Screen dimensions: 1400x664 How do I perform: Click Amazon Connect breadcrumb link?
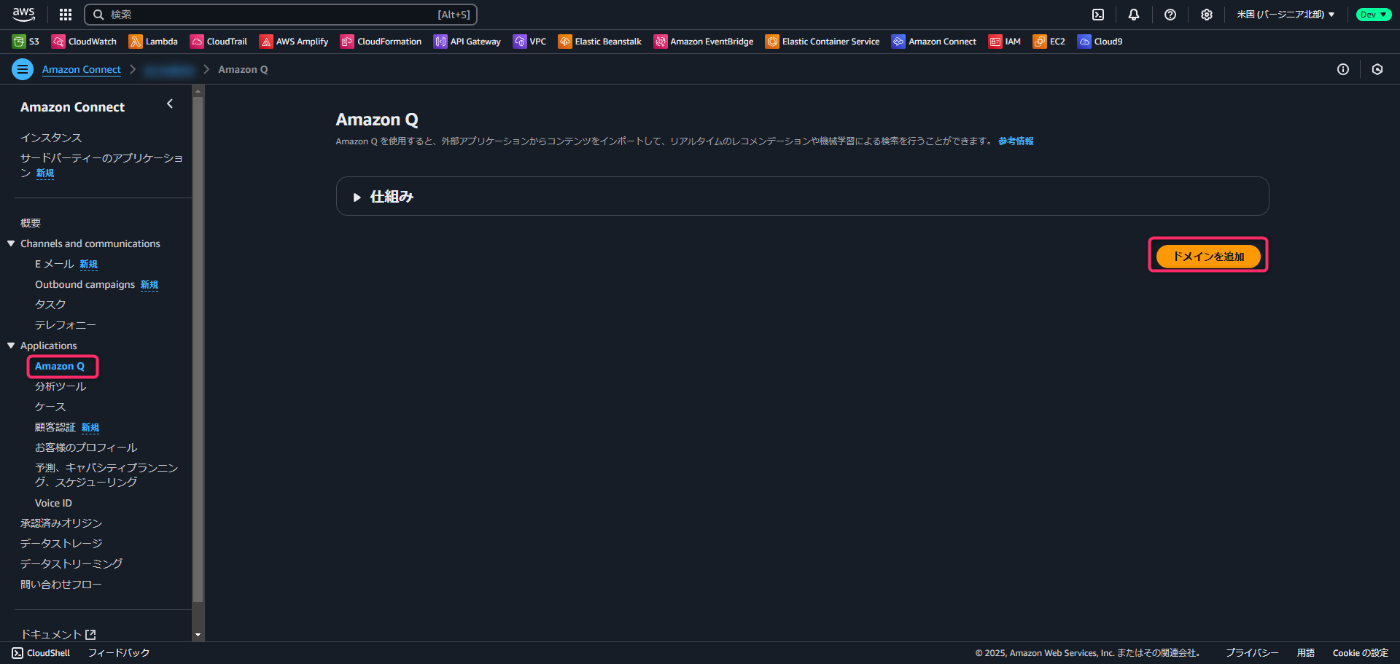click(x=81, y=69)
